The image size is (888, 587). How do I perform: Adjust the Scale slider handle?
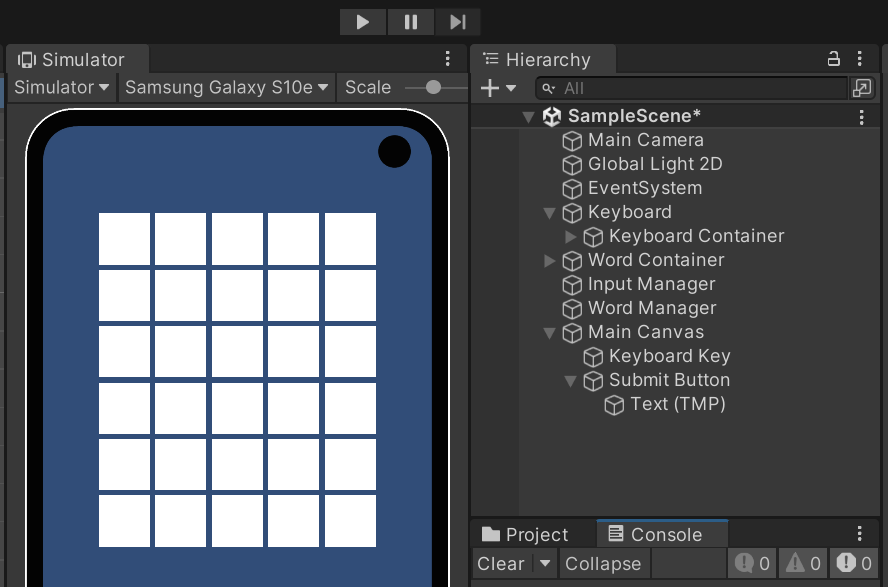433,87
